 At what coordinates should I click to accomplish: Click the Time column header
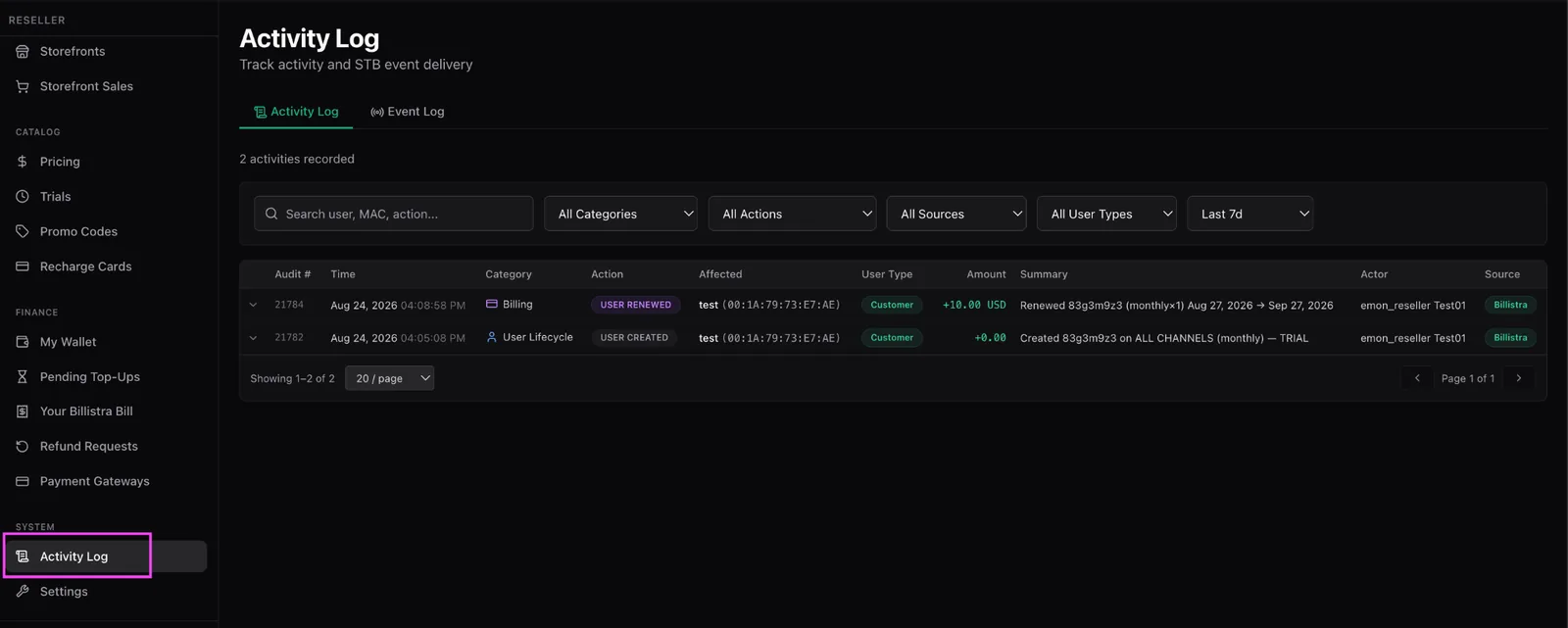[343, 274]
